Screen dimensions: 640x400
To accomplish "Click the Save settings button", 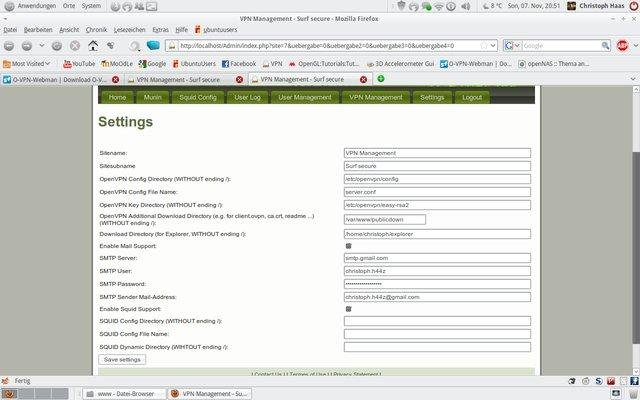I will (x=122, y=360).
